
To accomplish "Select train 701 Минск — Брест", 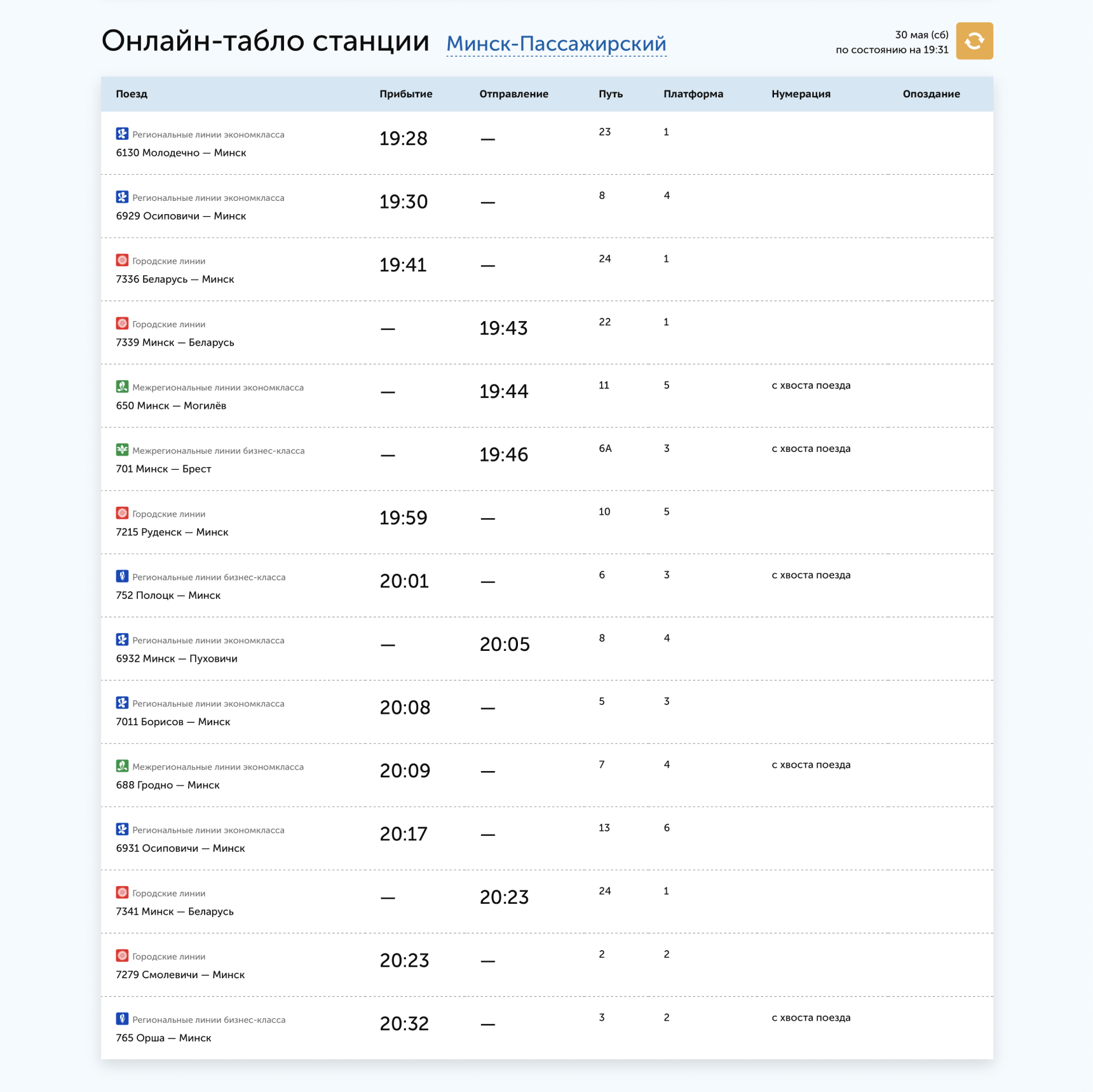I will pyautogui.click(x=163, y=469).
